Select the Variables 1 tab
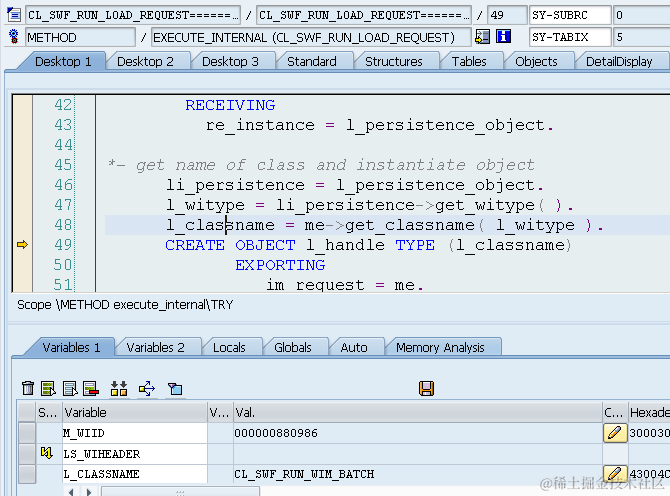This screenshot has width=670, height=496. (x=71, y=347)
